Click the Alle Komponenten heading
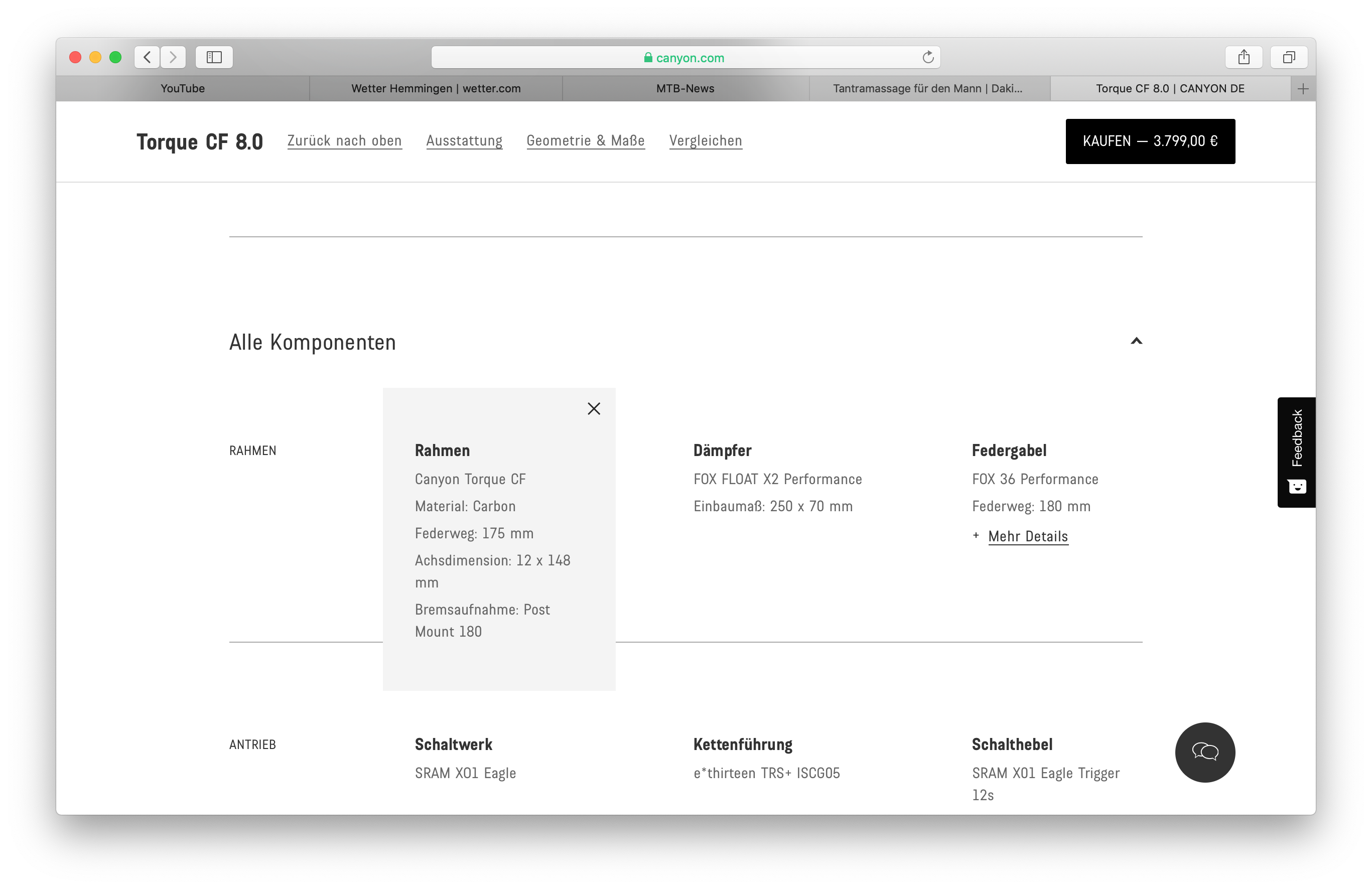Viewport: 1372px width, 889px height. pos(313,342)
